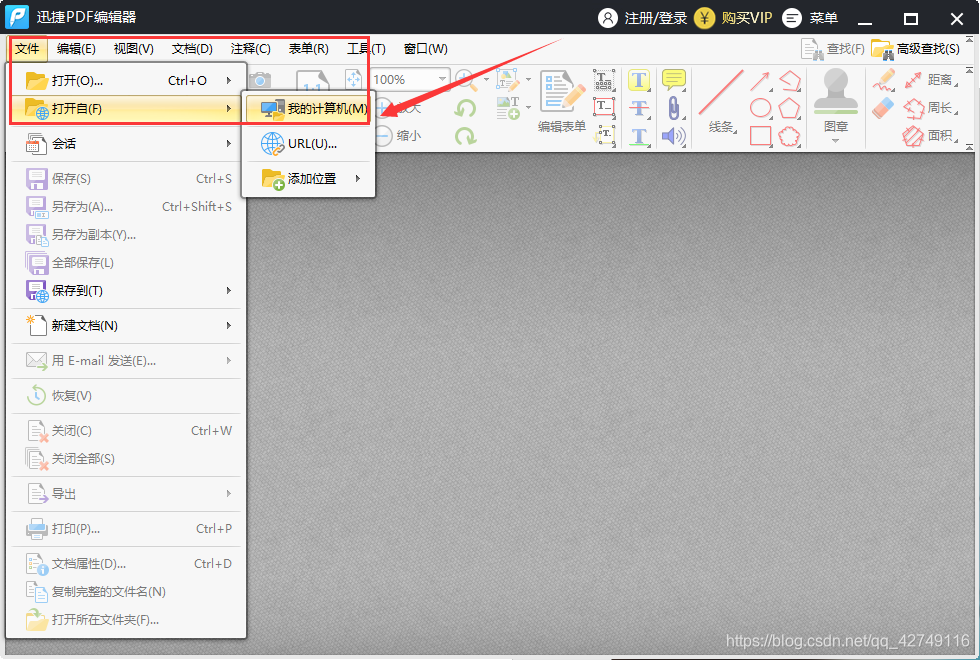Rotate view counterclockwise green arrow
Screen dimensions: 980x660
(465, 108)
